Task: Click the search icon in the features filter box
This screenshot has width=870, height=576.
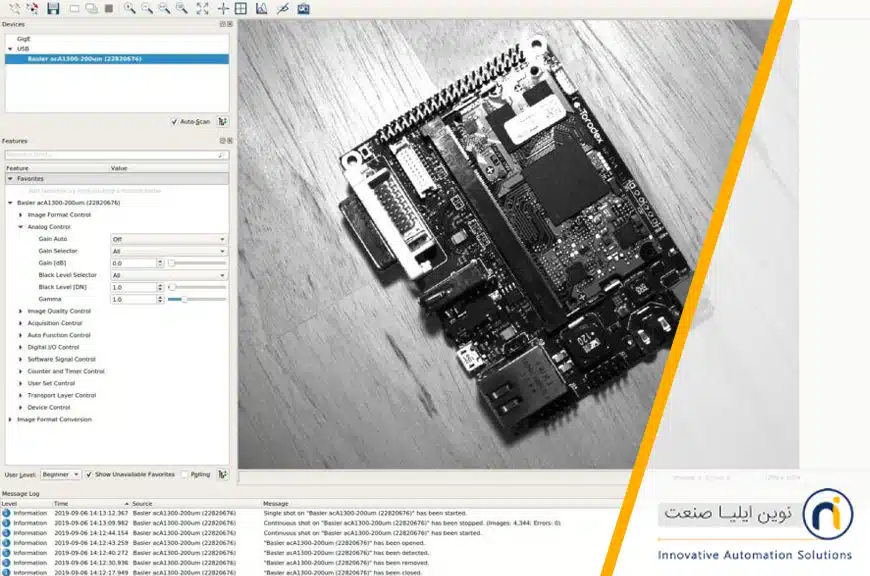Action: click(x=221, y=155)
